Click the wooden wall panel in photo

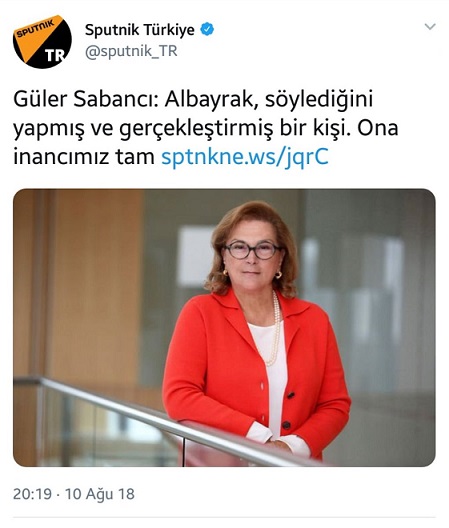click(94, 286)
